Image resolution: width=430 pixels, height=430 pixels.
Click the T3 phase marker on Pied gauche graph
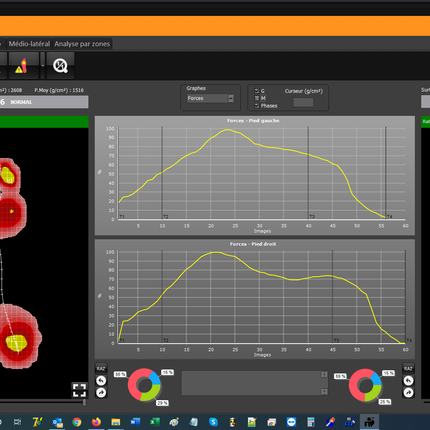(312, 217)
